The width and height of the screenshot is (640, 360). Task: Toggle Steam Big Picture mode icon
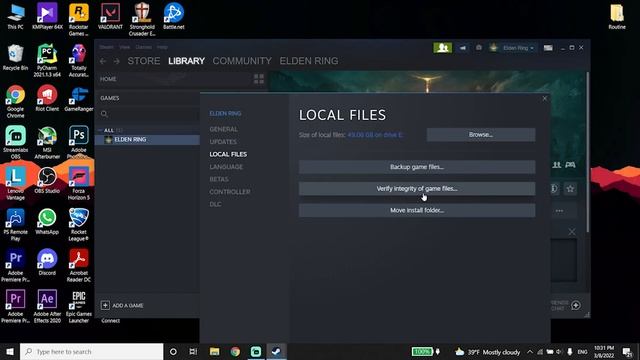[x=548, y=48]
